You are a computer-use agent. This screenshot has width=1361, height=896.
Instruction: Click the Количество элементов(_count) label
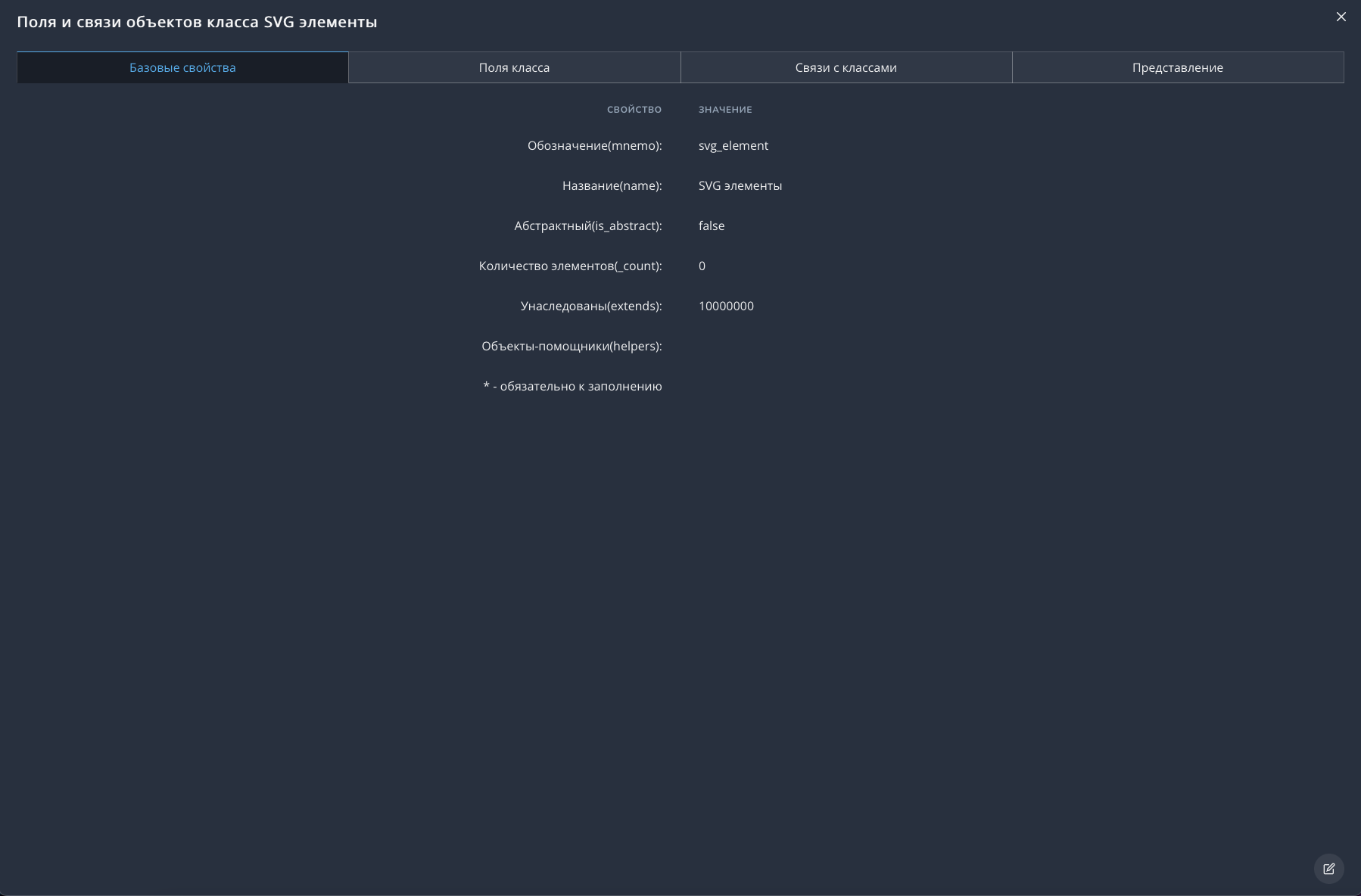coord(570,266)
